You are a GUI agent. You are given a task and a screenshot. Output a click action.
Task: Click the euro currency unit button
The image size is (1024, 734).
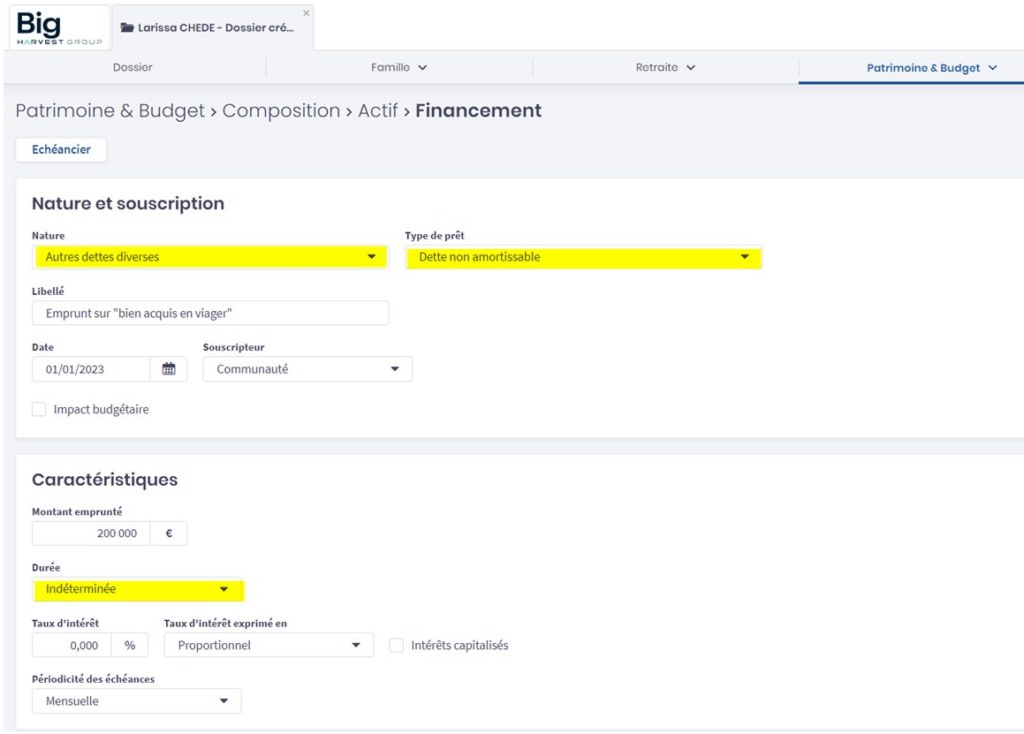[x=168, y=533]
